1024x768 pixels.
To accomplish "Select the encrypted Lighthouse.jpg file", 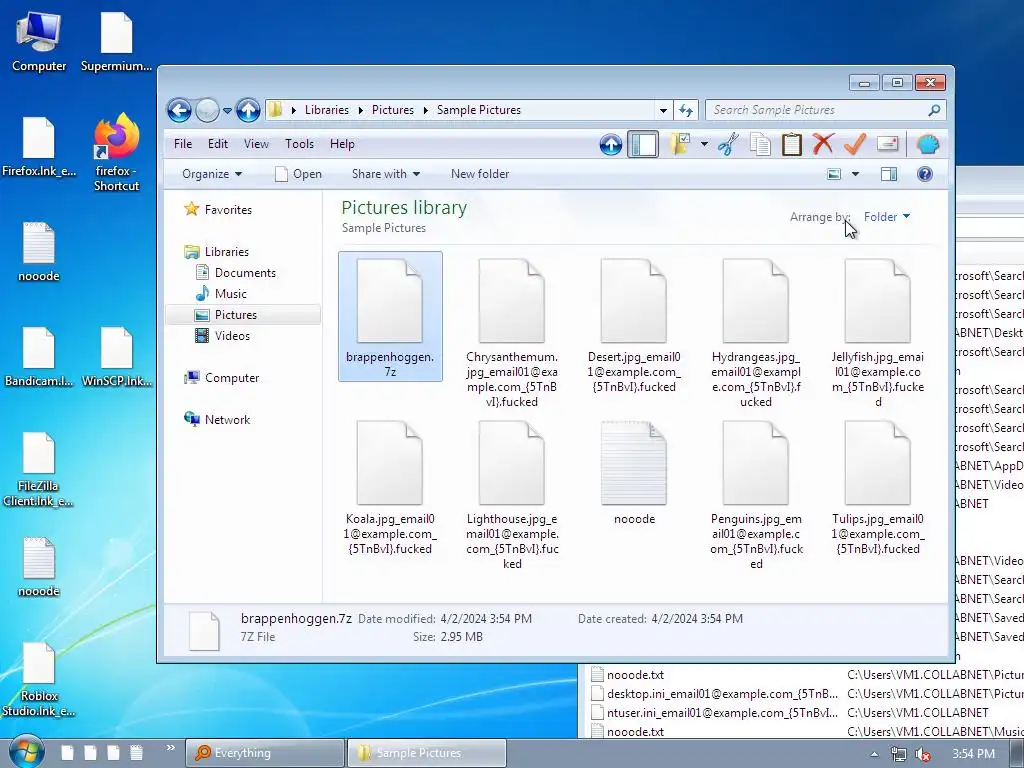I will click(x=512, y=494).
